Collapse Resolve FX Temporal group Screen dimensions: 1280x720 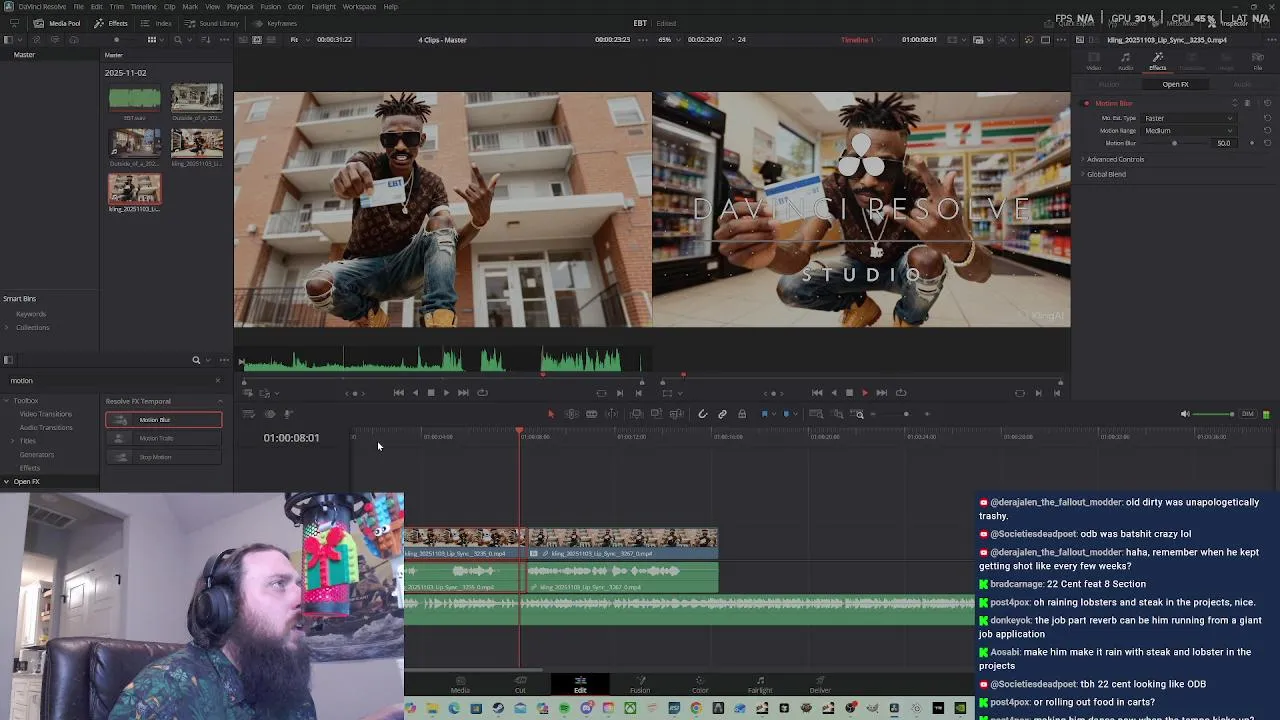[x=220, y=402]
